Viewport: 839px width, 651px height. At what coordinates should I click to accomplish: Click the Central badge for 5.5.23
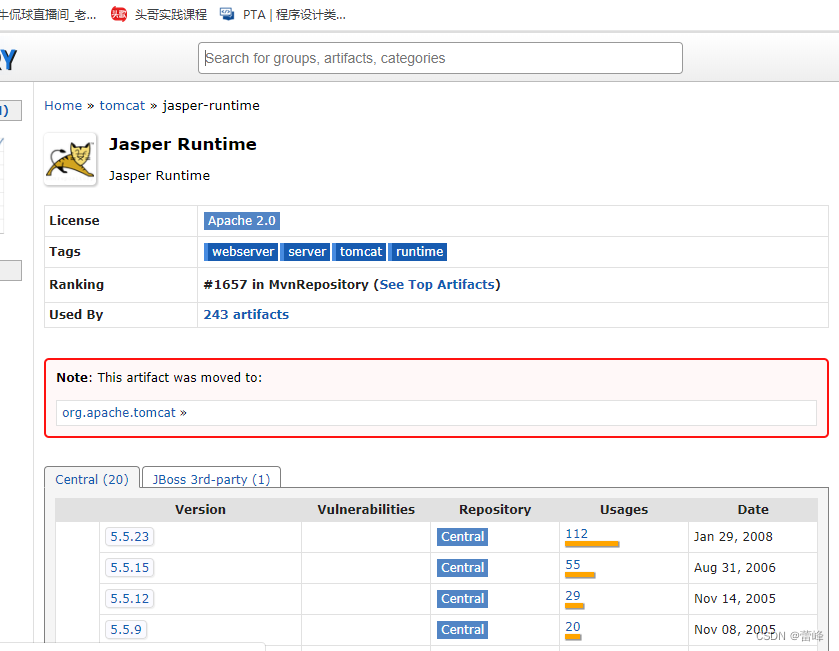[462, 537]
